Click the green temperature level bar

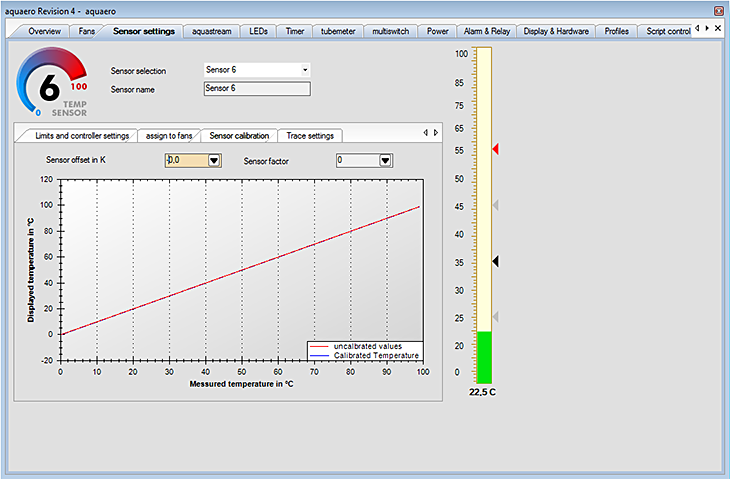[484, 357]
